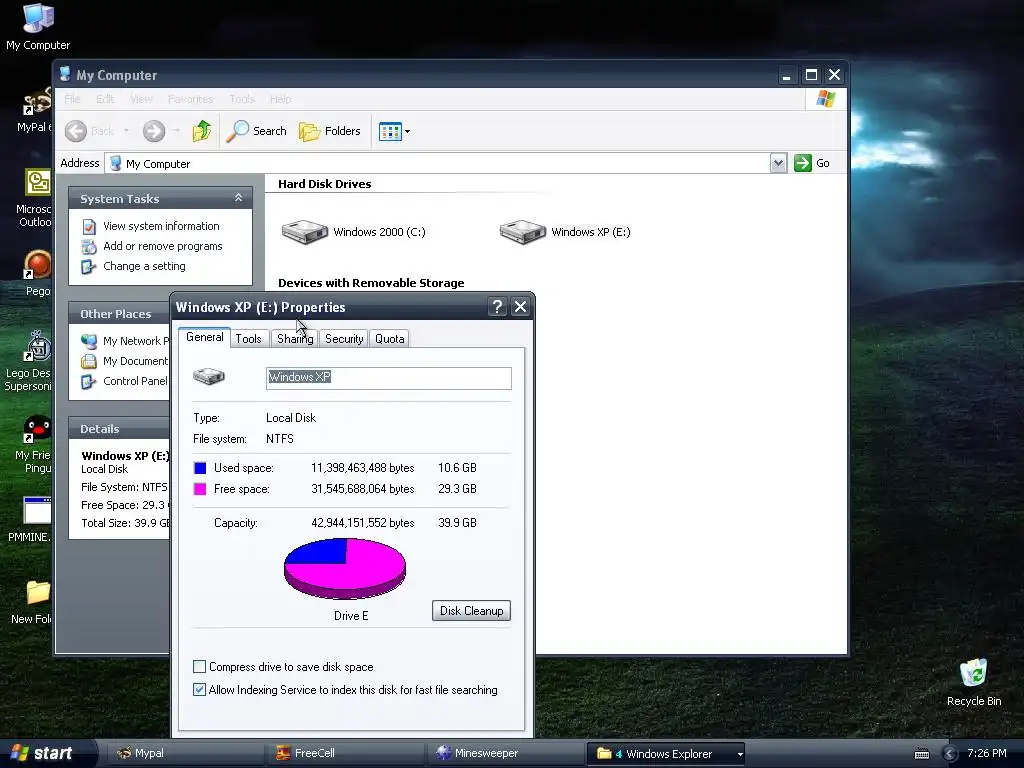
Task: Open the Recycle Bin on the desktop
Action: (x=973, y=682)
